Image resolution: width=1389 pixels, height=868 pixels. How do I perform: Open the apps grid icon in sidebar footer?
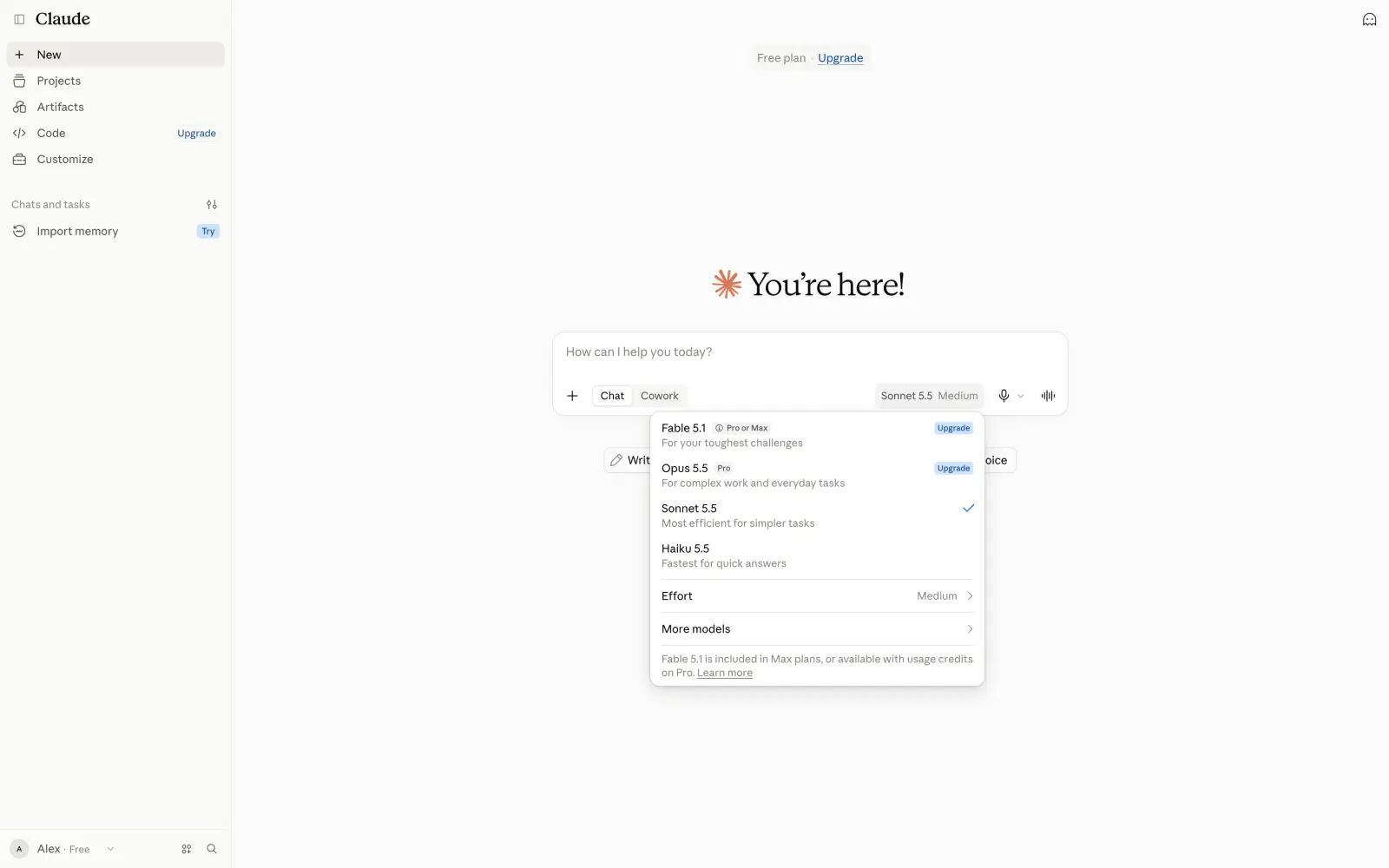(x=186, y=849)
